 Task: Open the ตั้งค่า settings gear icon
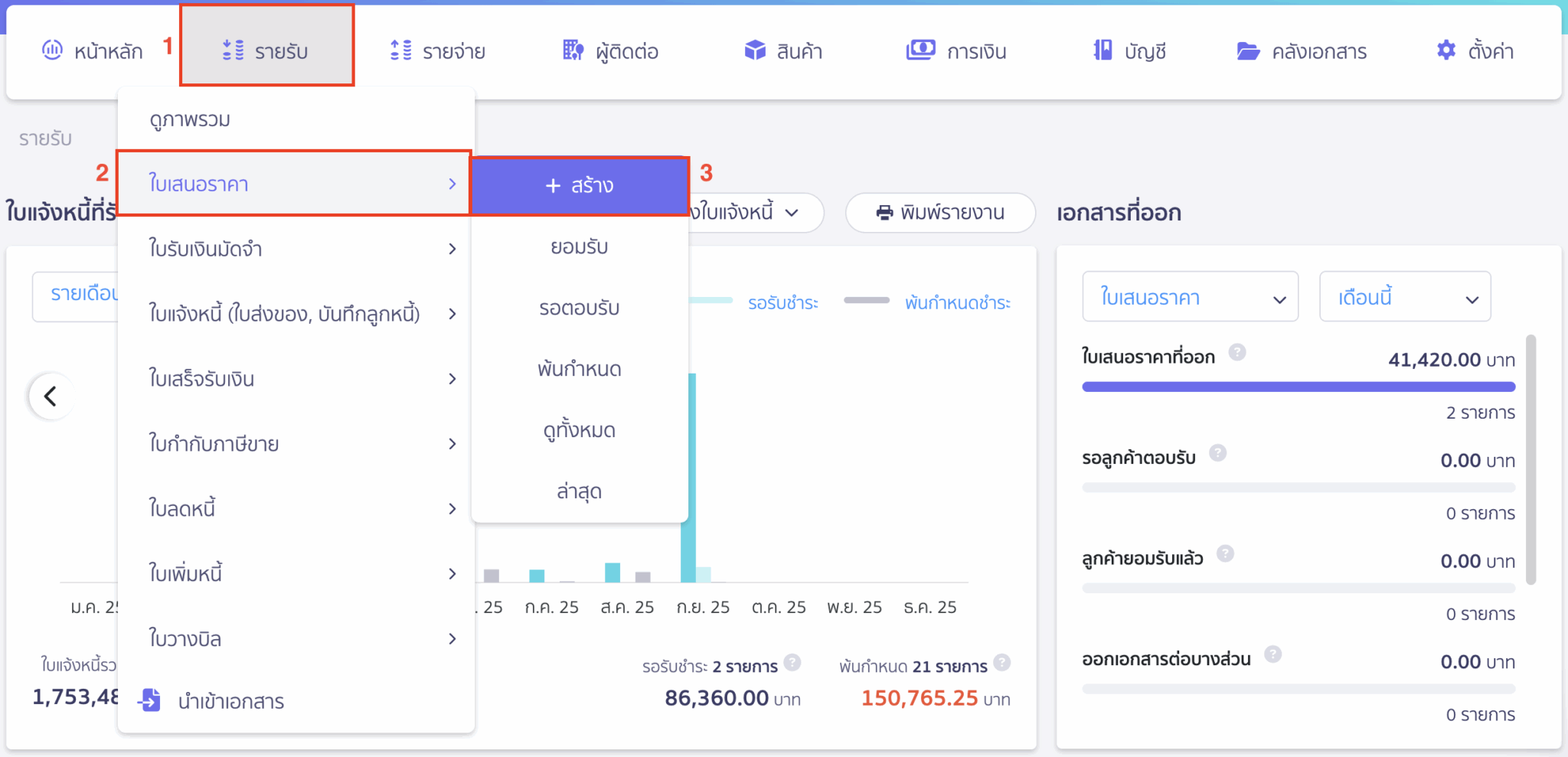pyautogui.click(x=1445, y=51)
